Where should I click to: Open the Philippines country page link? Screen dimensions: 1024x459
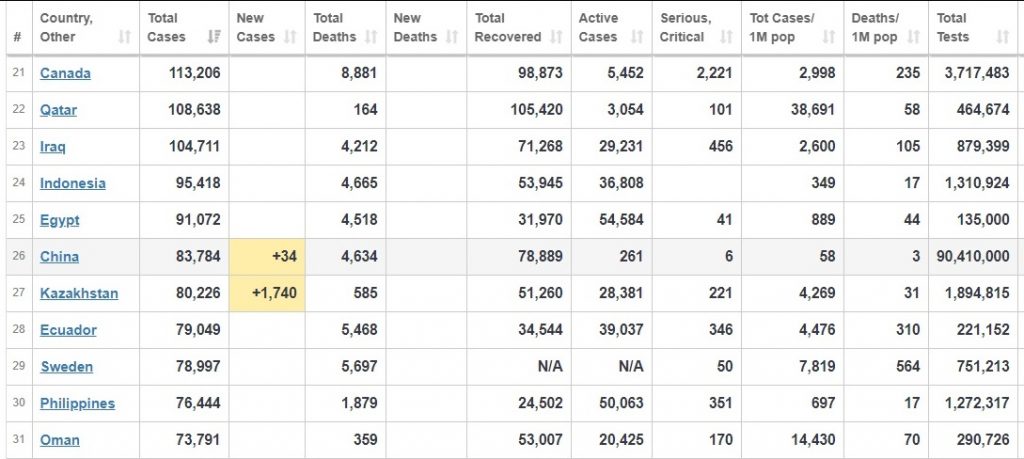click(x=77, y=404)
